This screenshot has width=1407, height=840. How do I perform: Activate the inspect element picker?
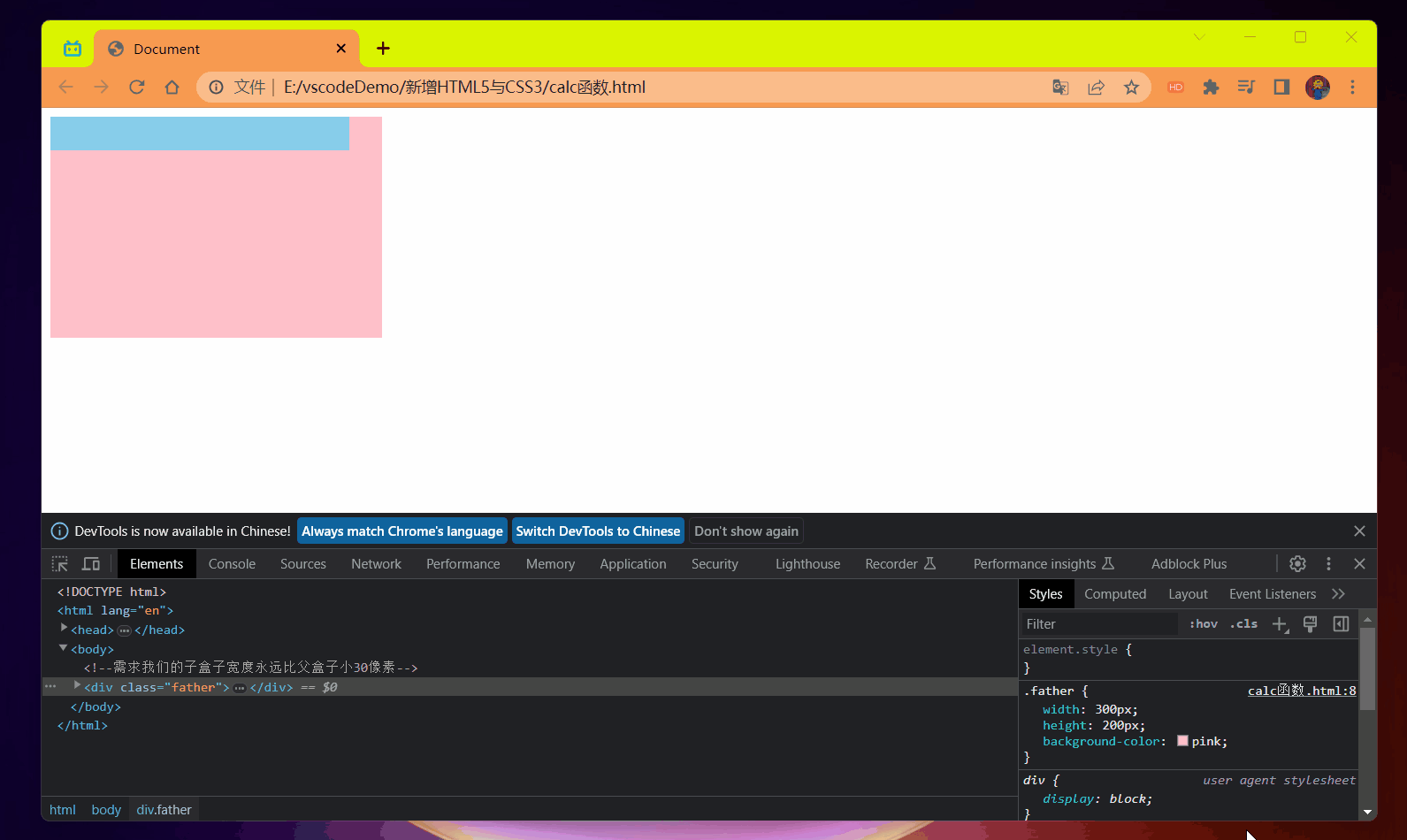coord(59,563)
